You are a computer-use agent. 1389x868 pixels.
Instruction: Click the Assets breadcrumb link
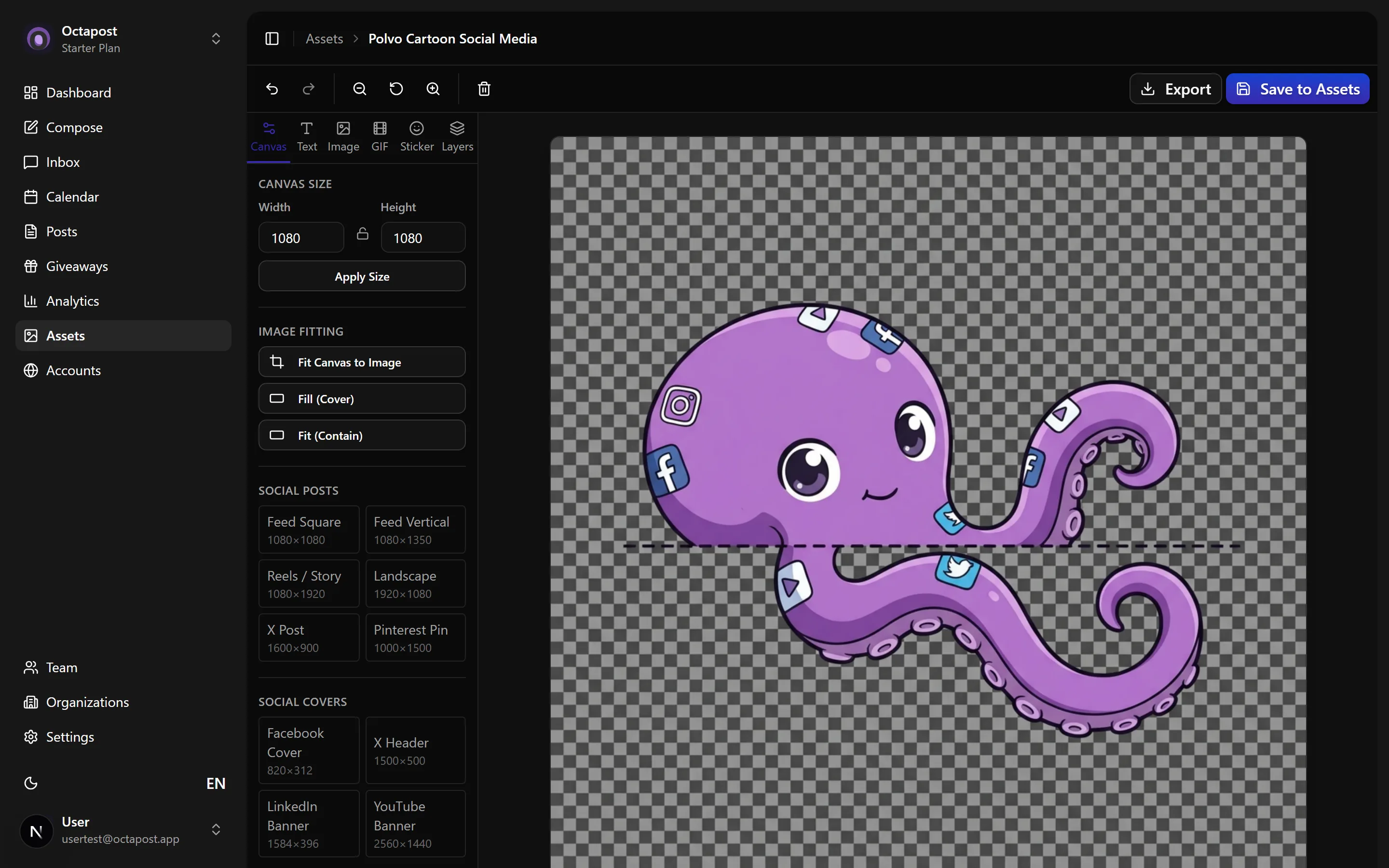324,39
